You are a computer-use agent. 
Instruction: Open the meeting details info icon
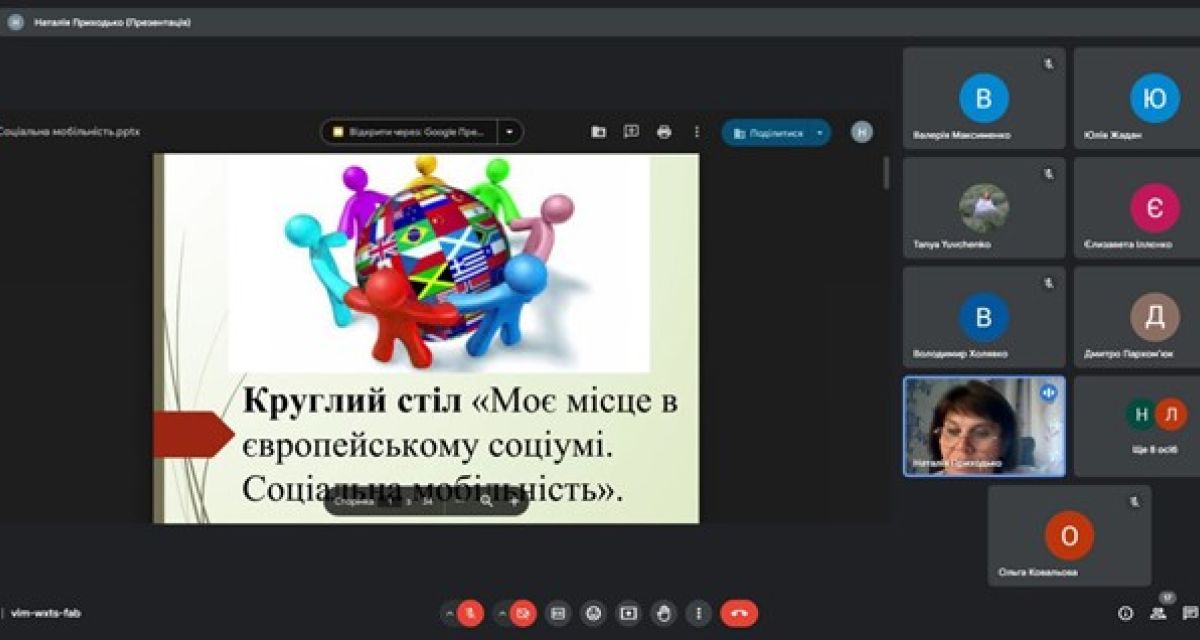1125,613
